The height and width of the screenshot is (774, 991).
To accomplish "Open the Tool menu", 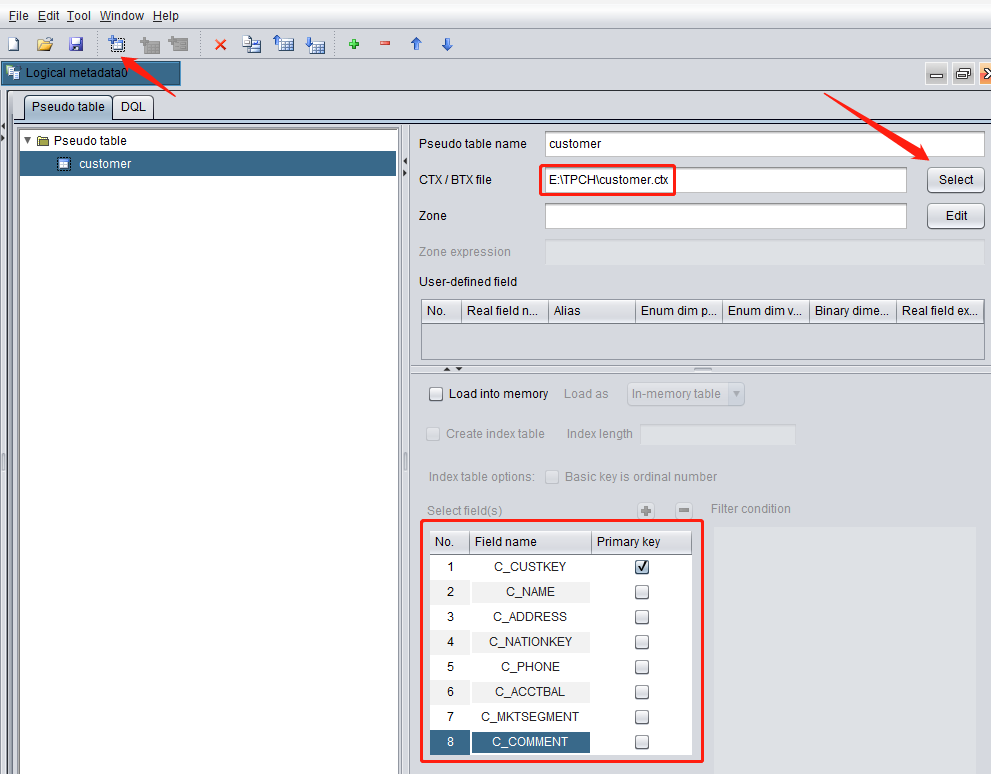I will click(79, 16).
